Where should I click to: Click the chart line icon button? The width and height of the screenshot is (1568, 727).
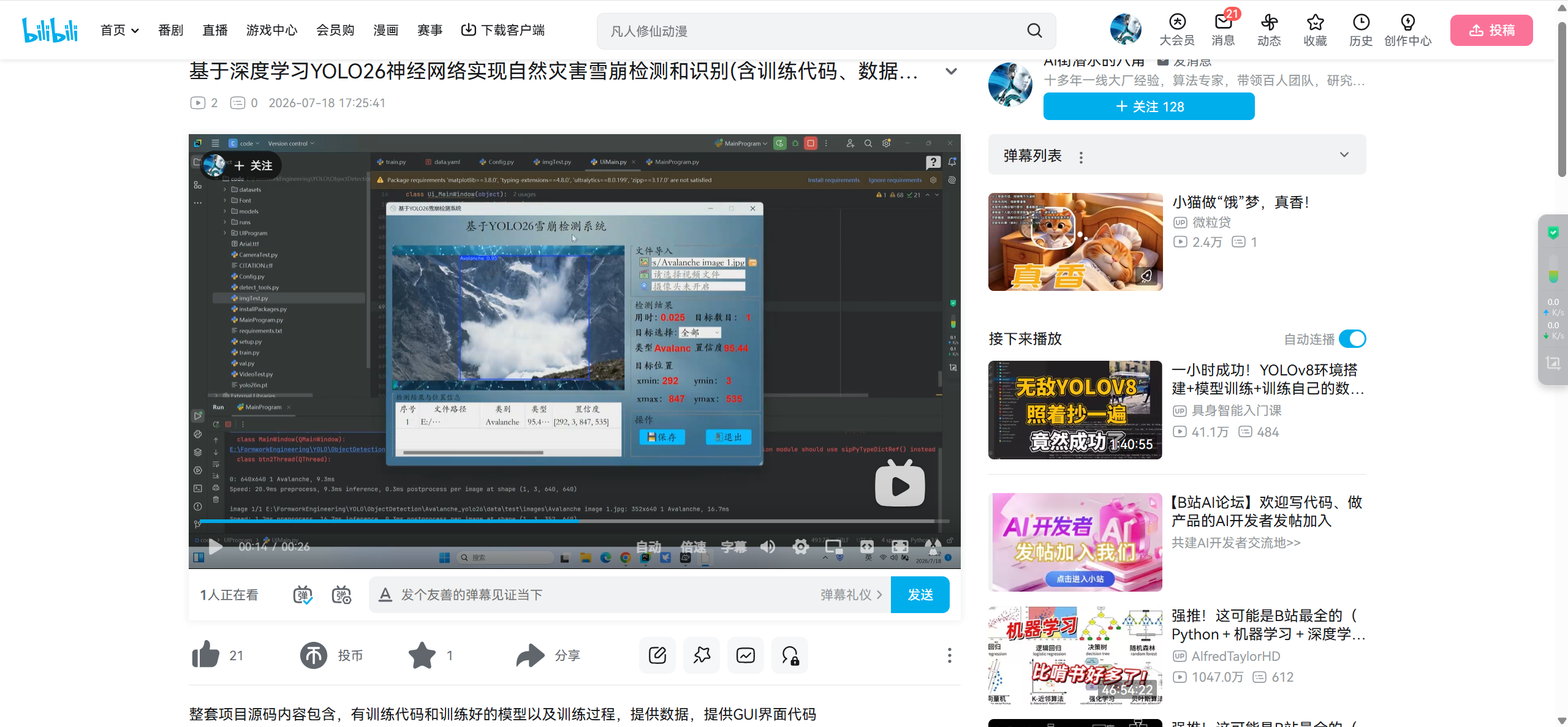tap(746, 655)
